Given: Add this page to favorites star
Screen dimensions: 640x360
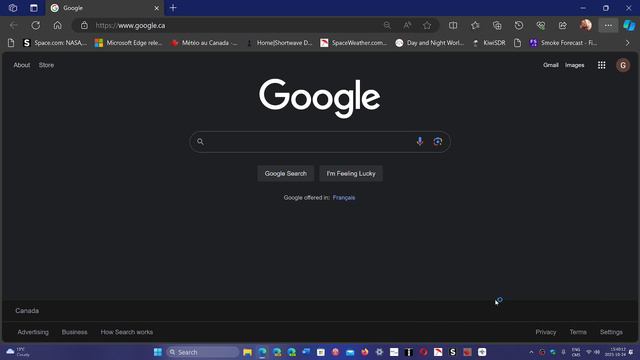Looking at the screenshot, I should click(x=427, y=25).
